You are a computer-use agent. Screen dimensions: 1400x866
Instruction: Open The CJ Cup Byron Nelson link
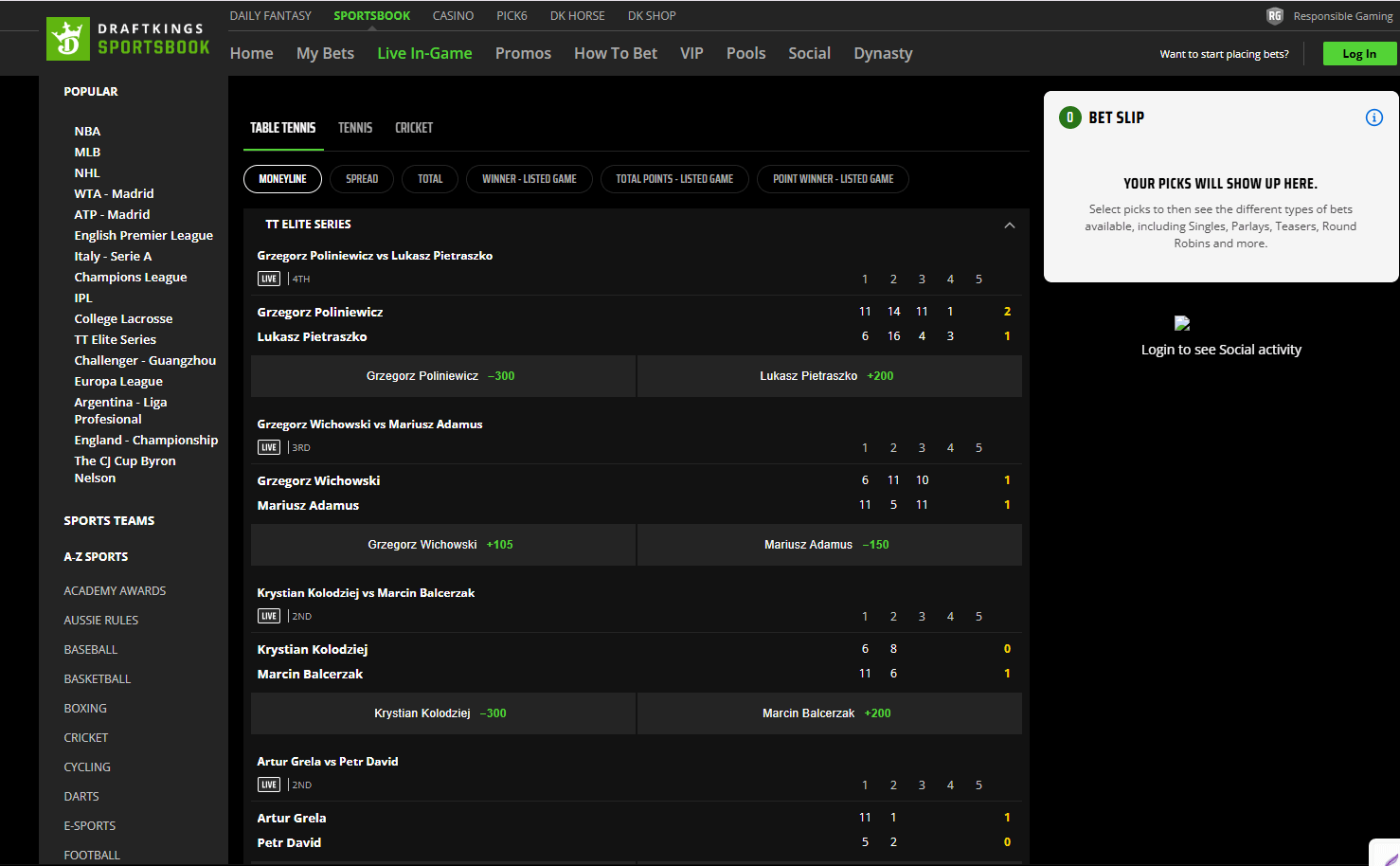pyautogui.click(x=125, y=470)
